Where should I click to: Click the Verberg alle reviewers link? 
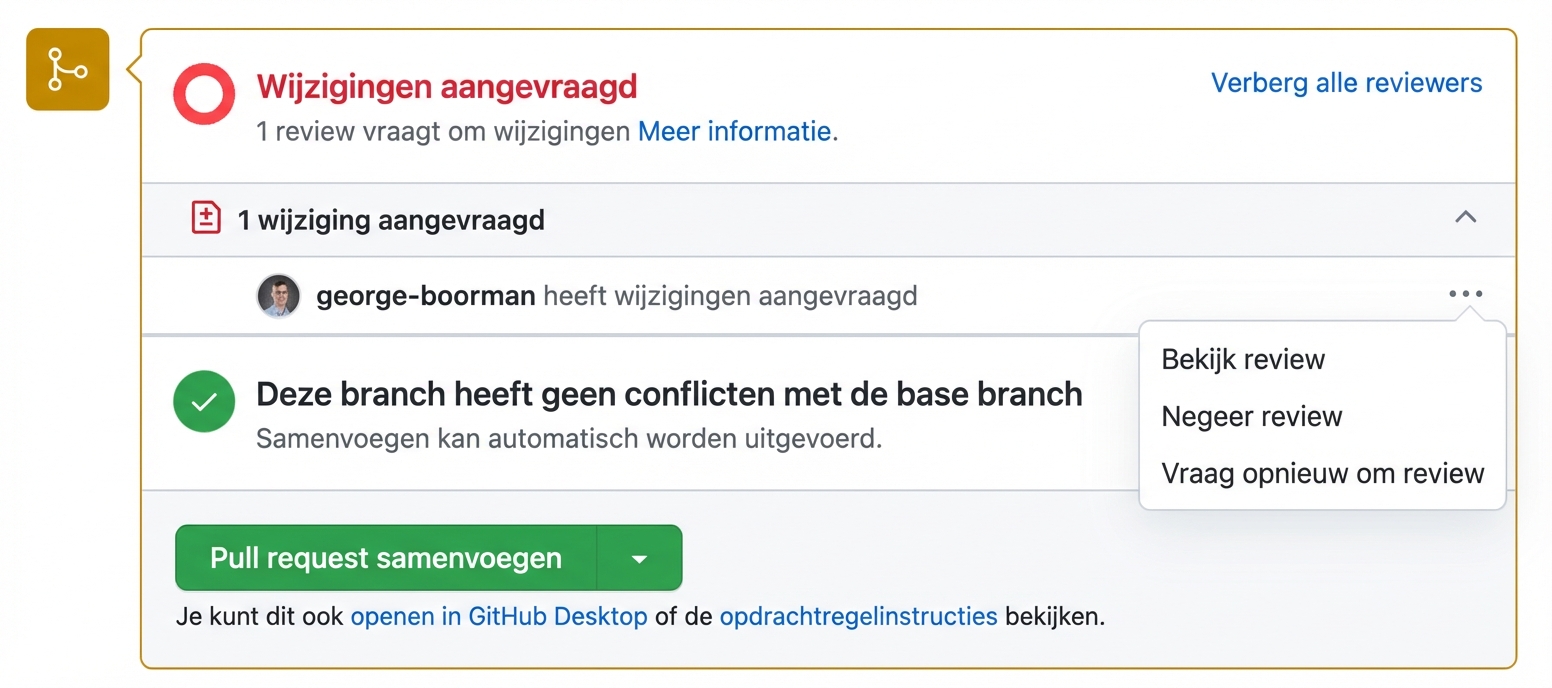[x=1345, y=83]
